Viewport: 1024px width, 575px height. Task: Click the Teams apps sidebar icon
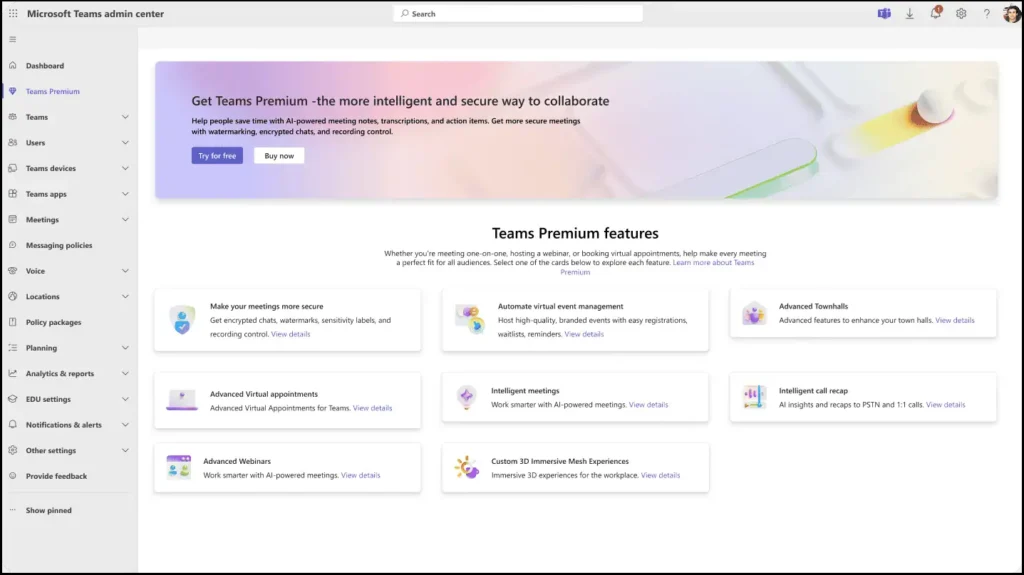pos(12,193)
